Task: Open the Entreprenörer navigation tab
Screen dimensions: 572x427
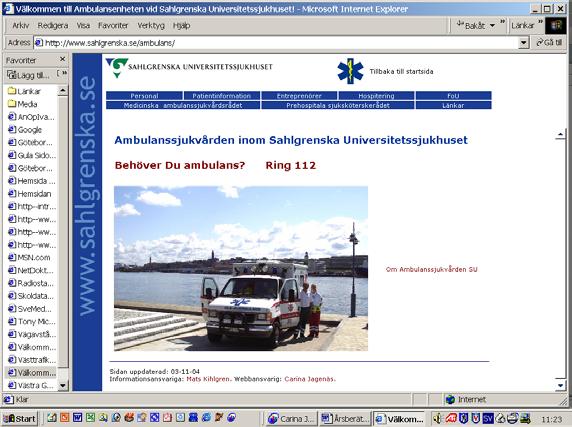Action: pos(299,96)
